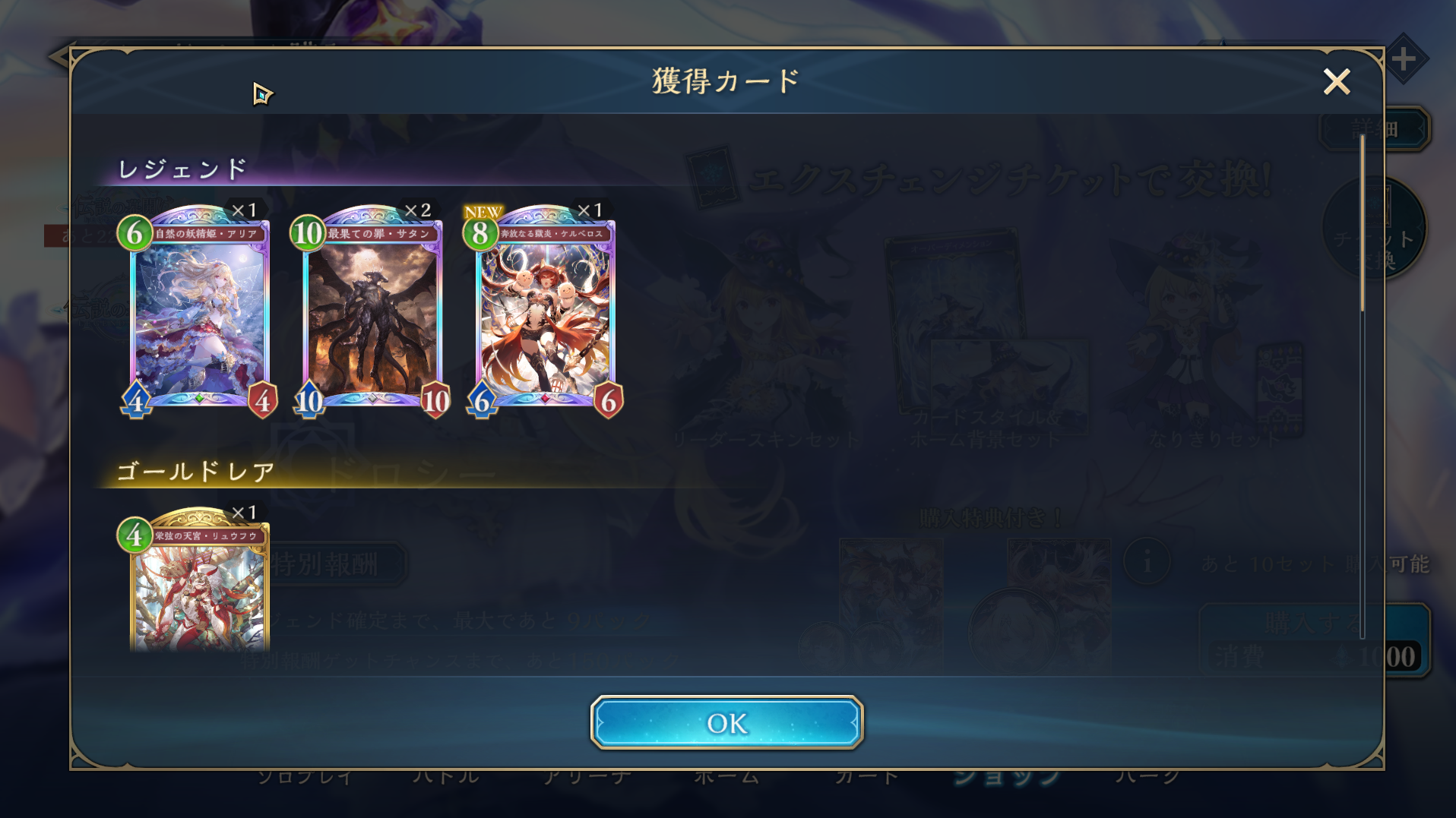Viewport: 1456px width, 818px height.
Task: Click the OK button
Action: point(726,722)
